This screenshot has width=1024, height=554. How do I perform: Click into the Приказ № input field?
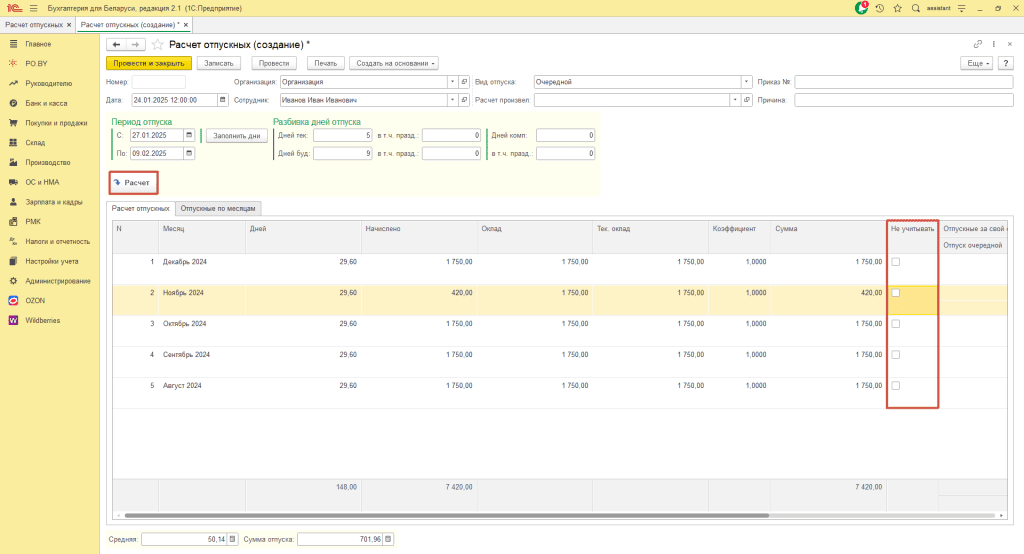903,82
